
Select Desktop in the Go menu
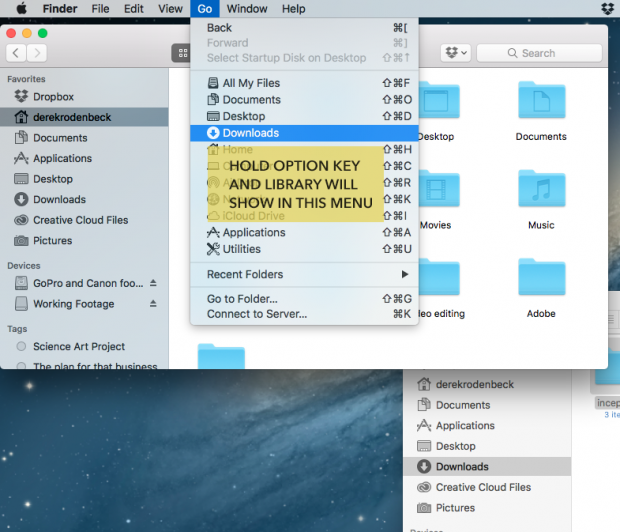pyautogui.click(x=304, y=116)
